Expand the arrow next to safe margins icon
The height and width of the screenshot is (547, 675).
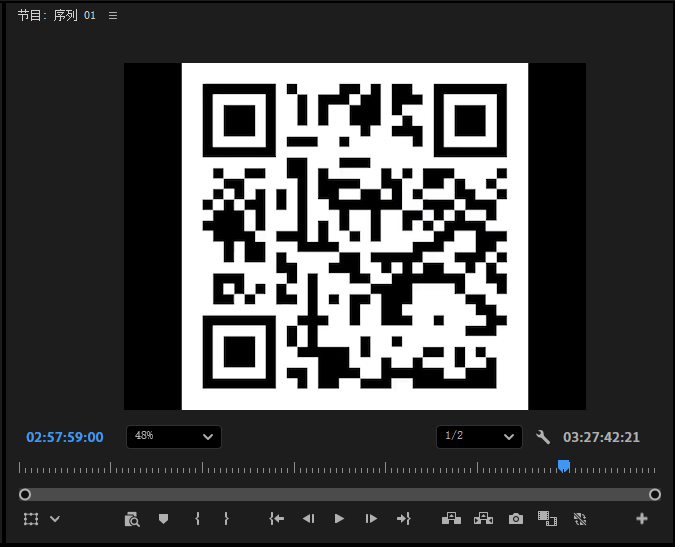[x=55, y=519]
